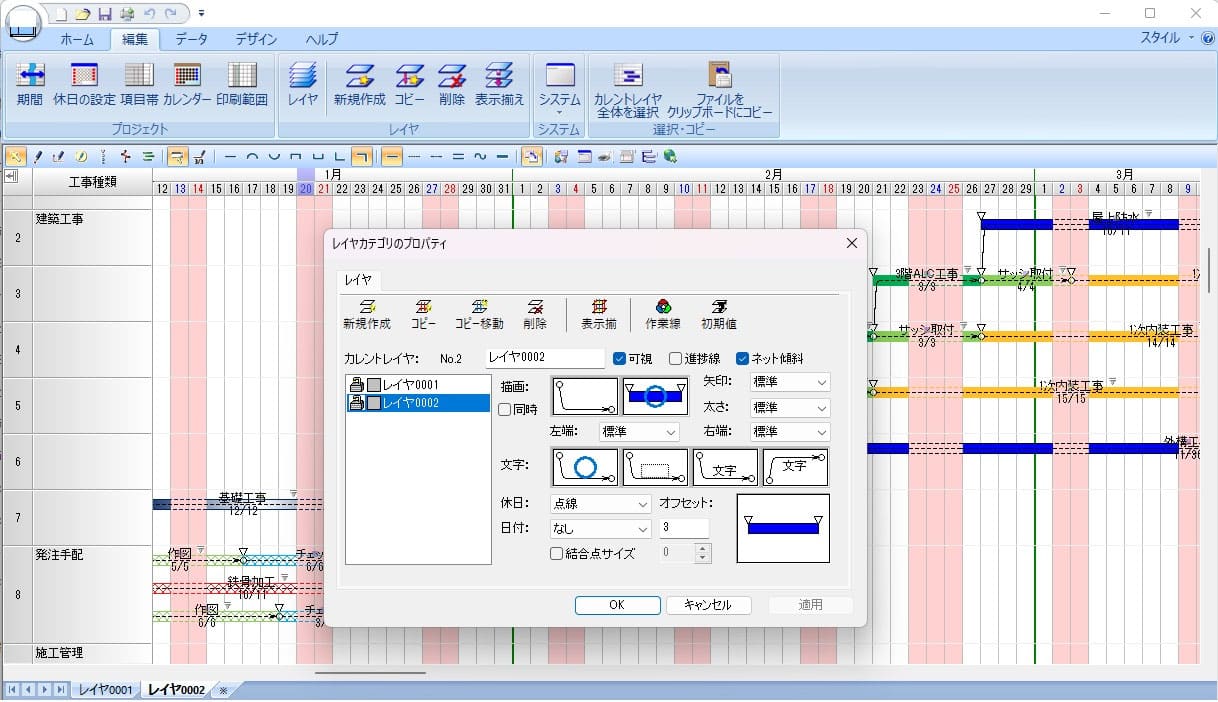
Task: Click 削除 in the ribbon レイヤ group
Action: click(x=452, y=85)
